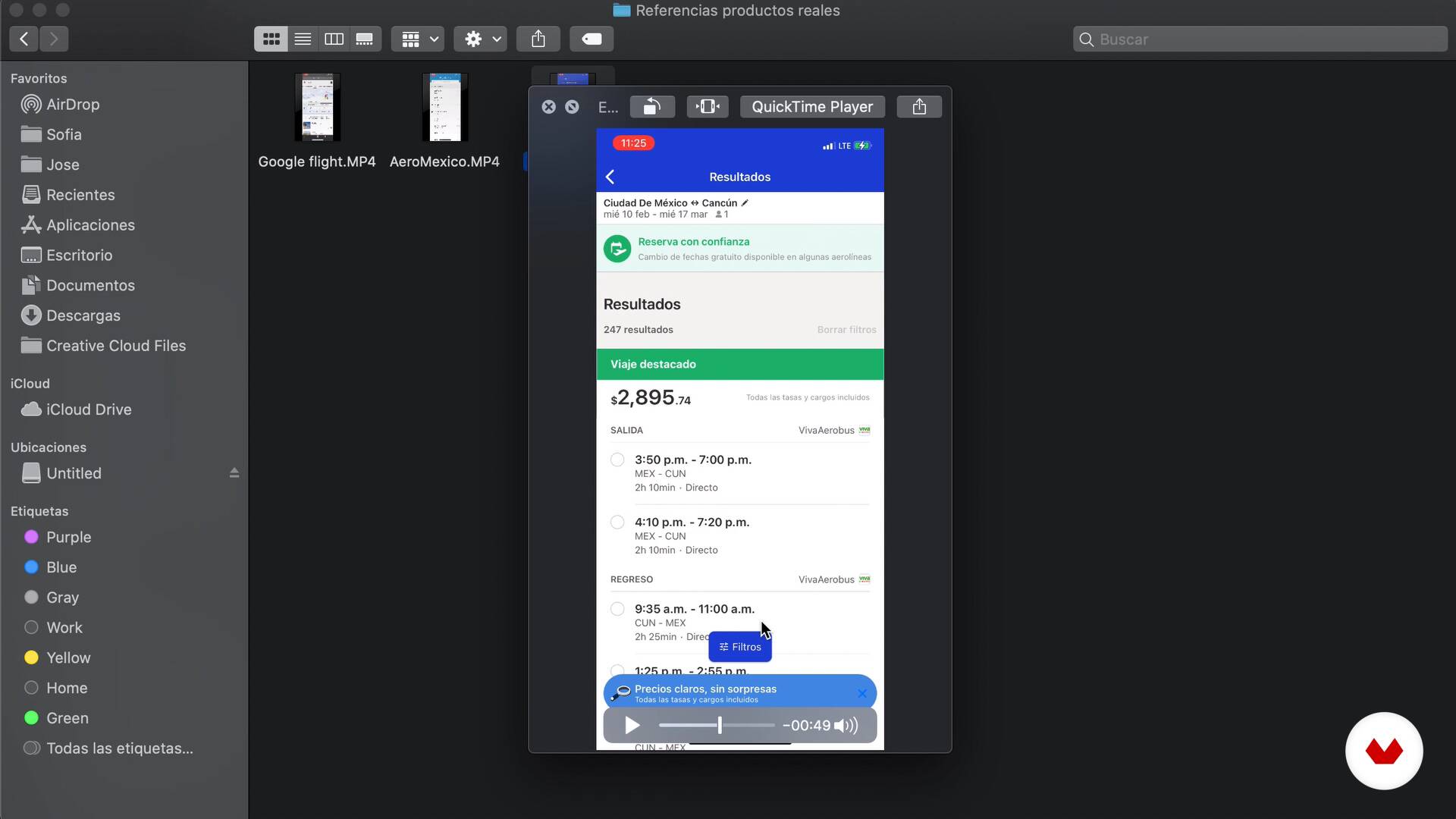The image size is (1456, 819).
Task: Switch Finder to icon view
Action: click(x=271, y=39)
